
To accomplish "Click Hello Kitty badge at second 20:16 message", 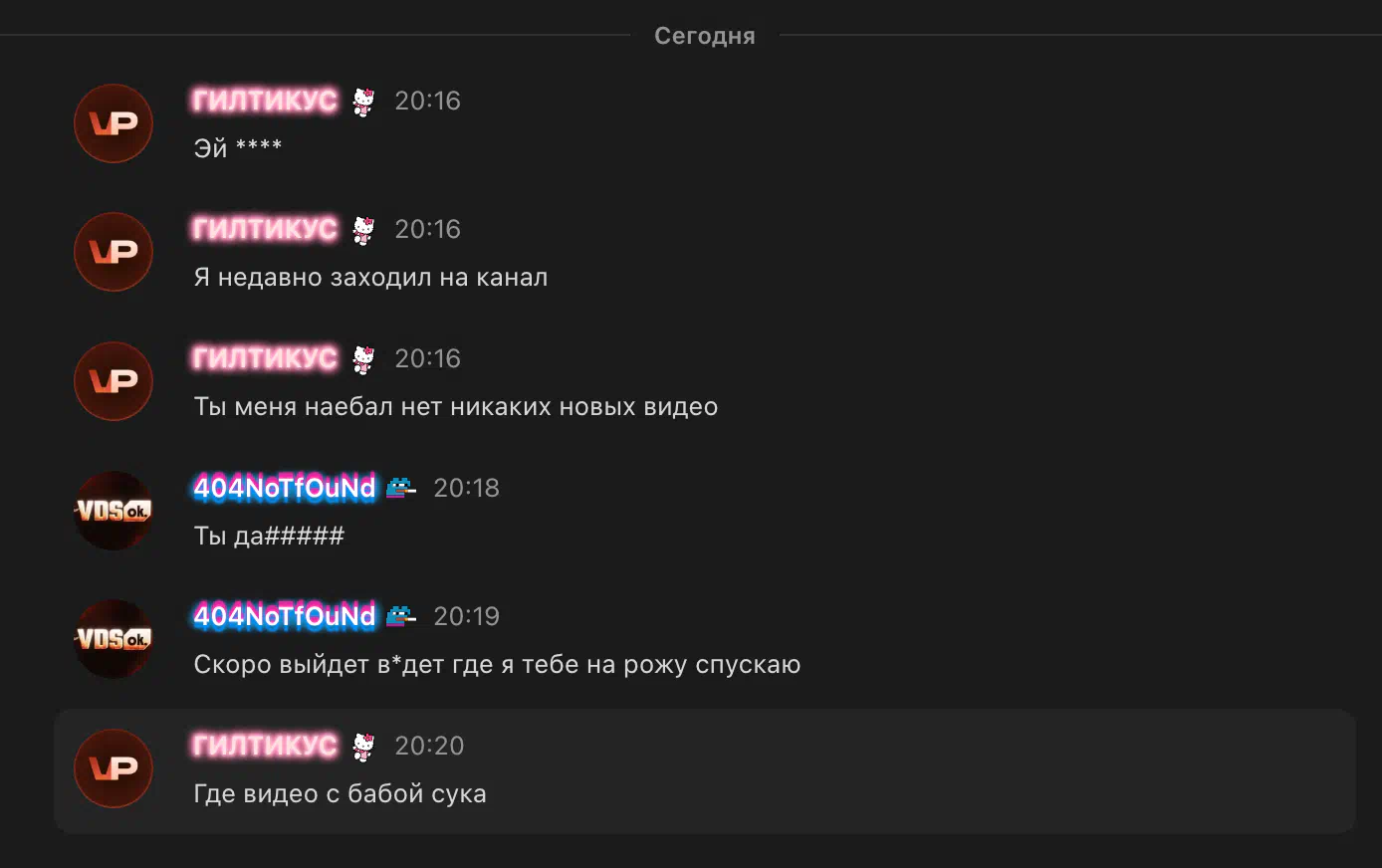I will pos(363,230).
